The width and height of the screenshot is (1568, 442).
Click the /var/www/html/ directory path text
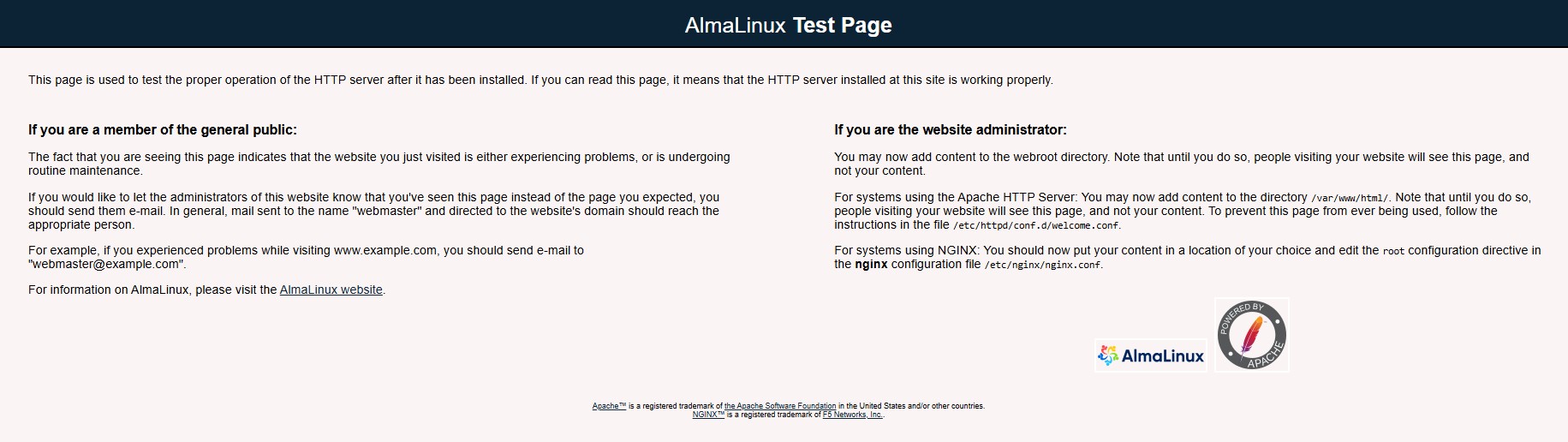coord(1349,198)
